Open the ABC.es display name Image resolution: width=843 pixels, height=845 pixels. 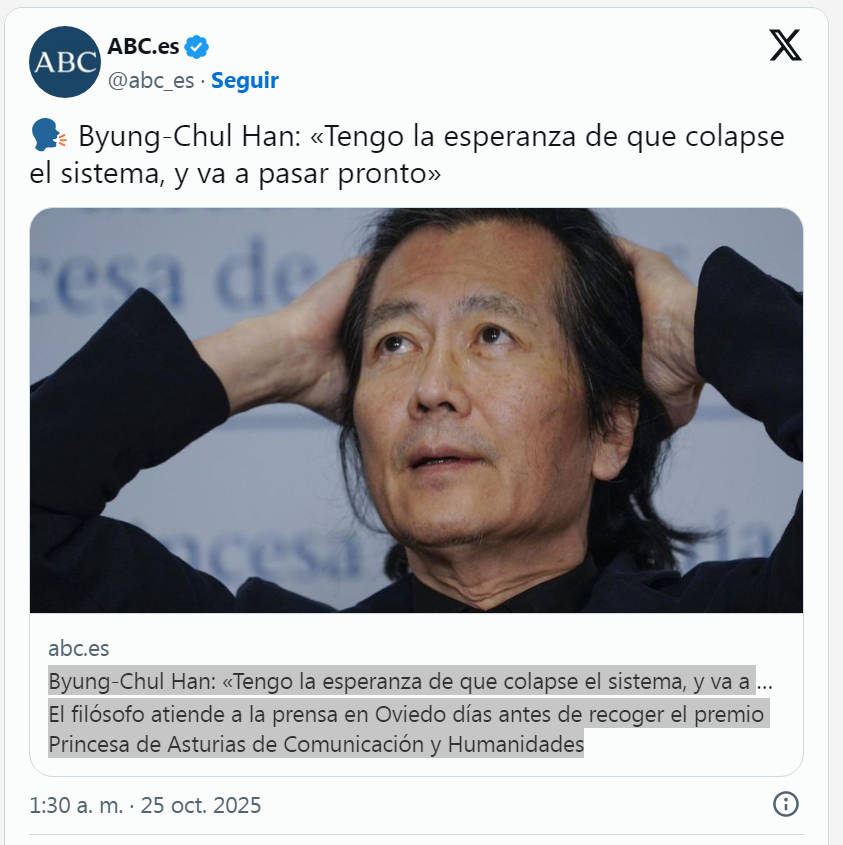(x=143, y=47)
